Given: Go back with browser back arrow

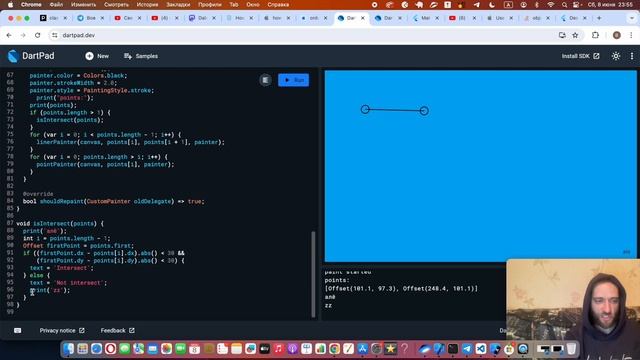Looking at the screenshot, I should click(9, 36).
